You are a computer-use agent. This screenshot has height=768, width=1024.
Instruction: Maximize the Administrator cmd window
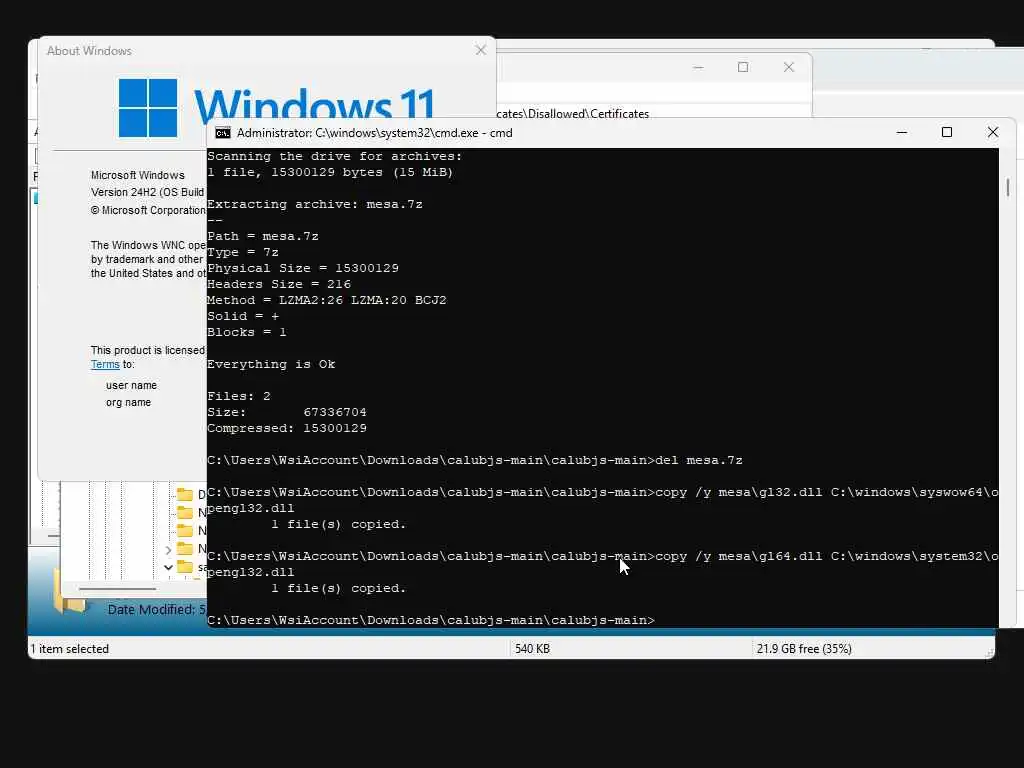point(947,133)
